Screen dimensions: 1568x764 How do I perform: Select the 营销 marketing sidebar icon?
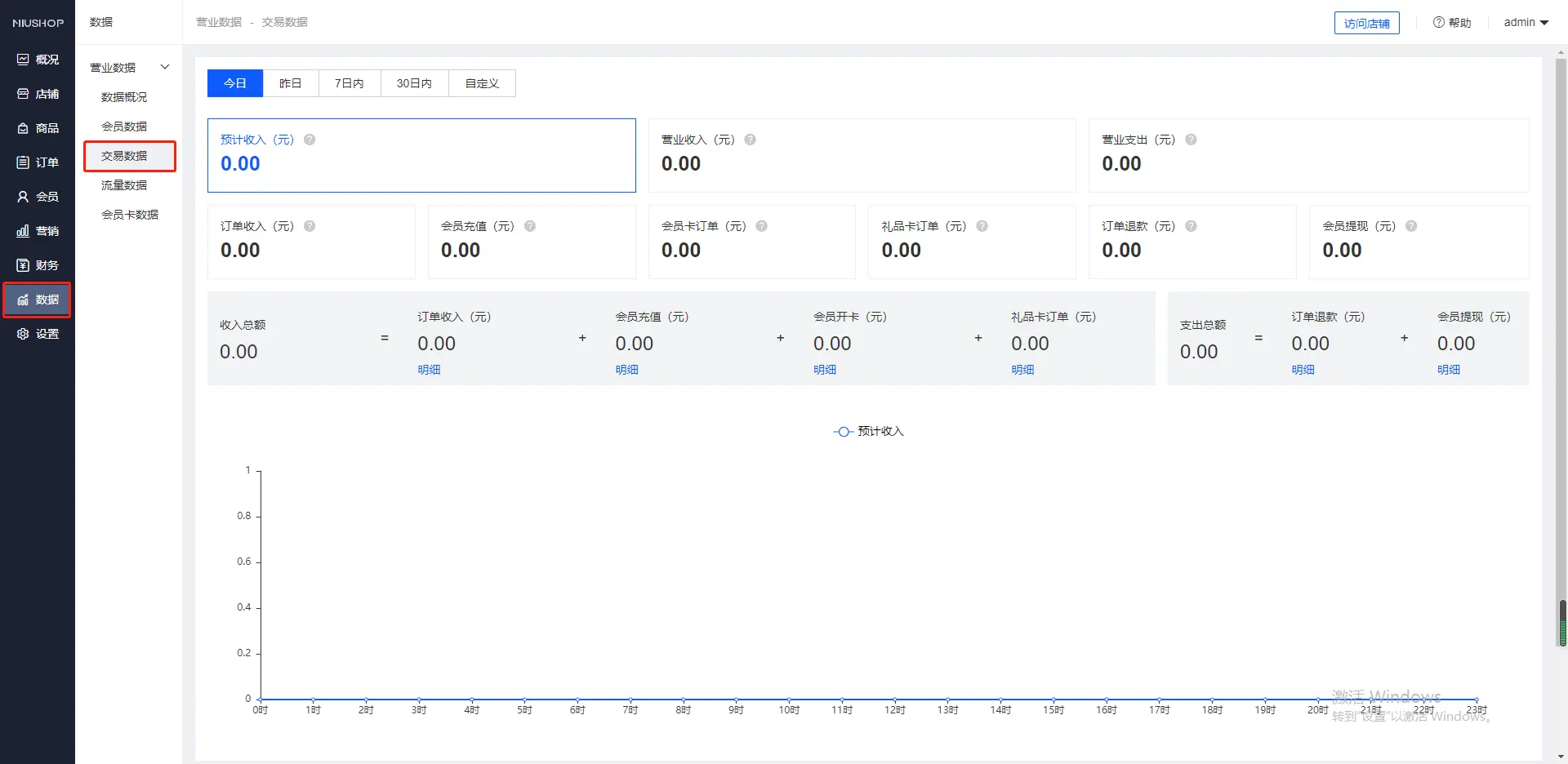[x=38, y=231]
